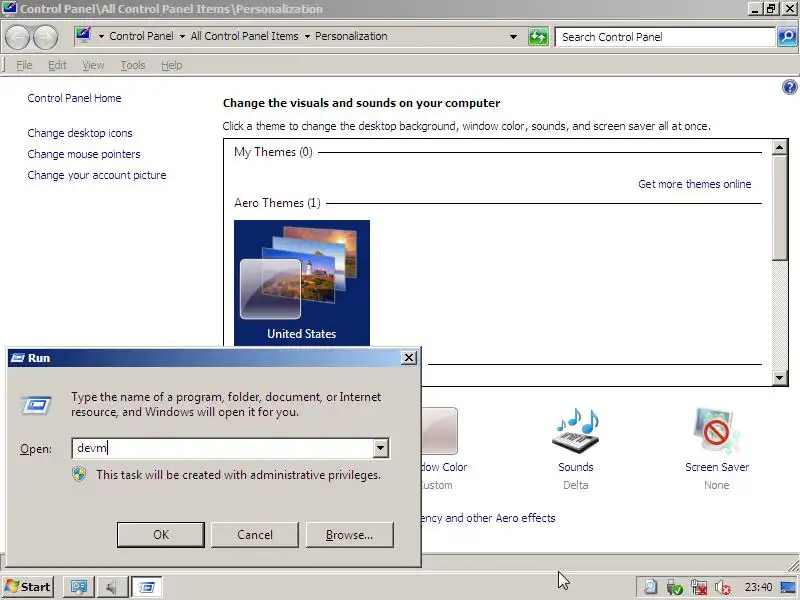Open the File menu

pos(24,65)
